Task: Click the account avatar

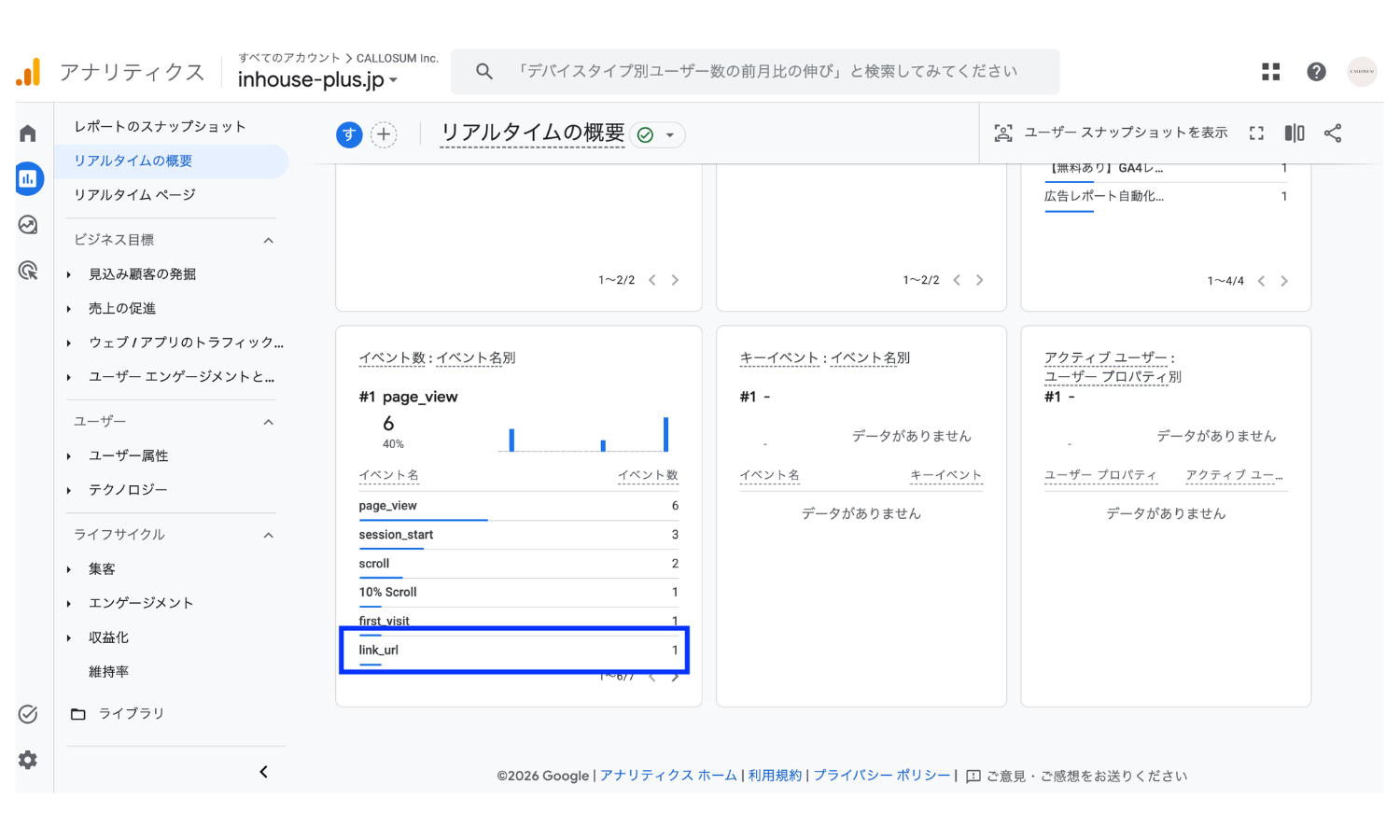Action: click(x=1362, y=72)
